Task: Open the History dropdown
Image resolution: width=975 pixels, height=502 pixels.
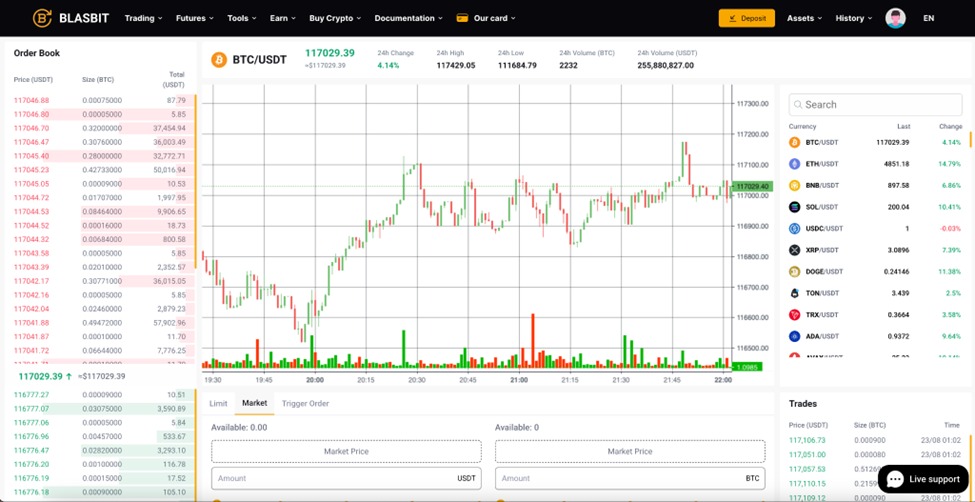Action: click(x=853, y=18)
